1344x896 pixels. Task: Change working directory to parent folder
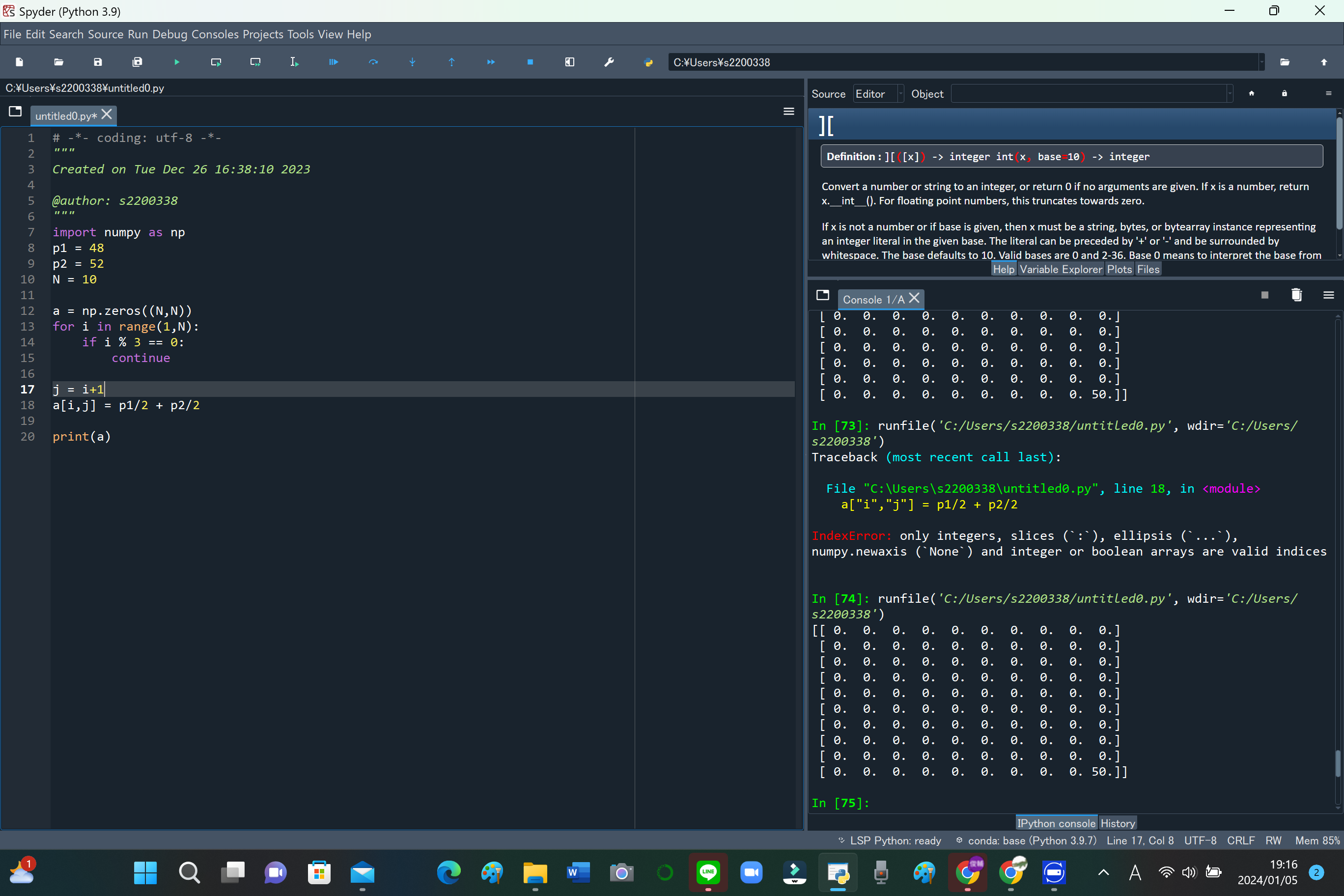click(1323, 62)
